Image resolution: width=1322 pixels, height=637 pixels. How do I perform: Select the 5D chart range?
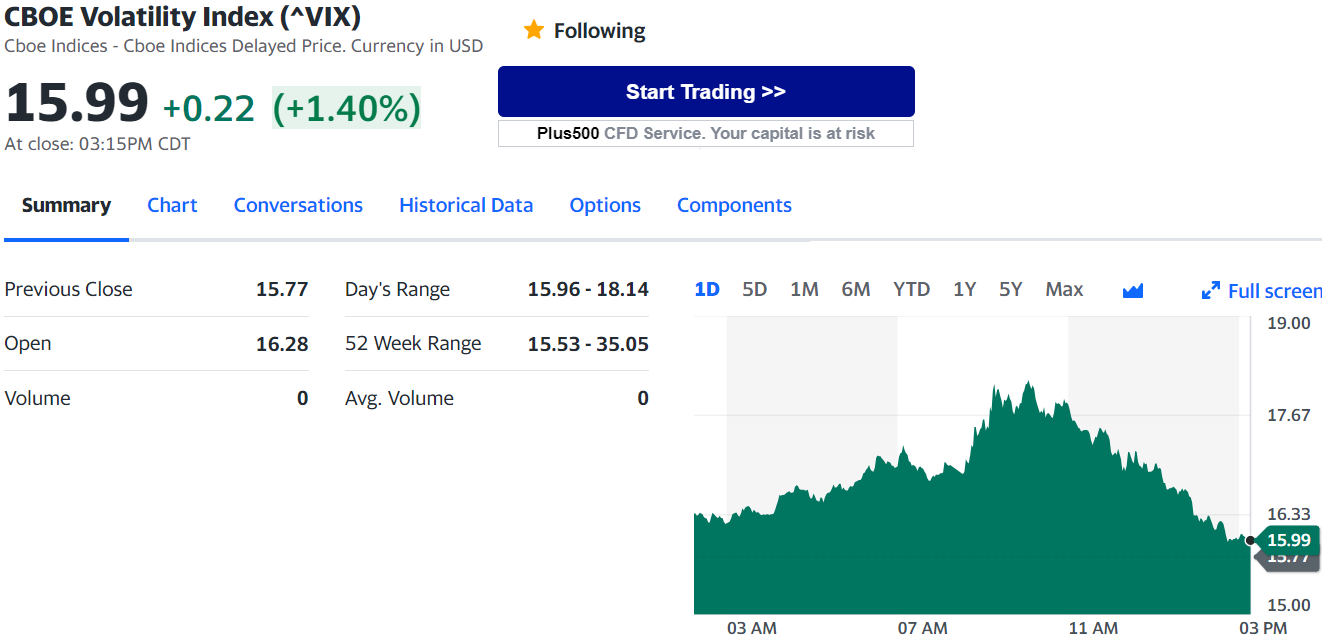(x=755, y=289)
